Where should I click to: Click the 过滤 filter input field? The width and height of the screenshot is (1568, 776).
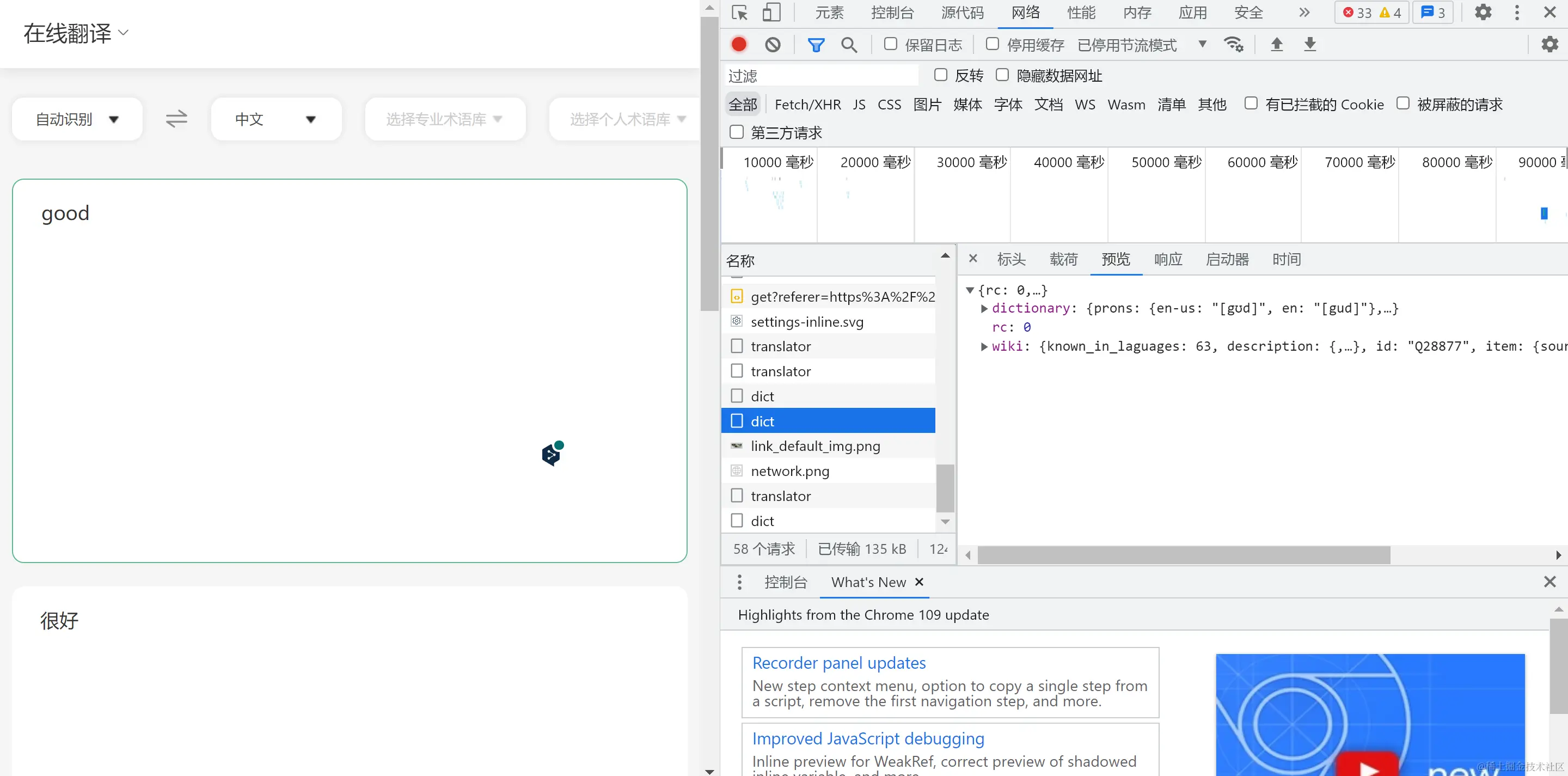click(822, 76)
